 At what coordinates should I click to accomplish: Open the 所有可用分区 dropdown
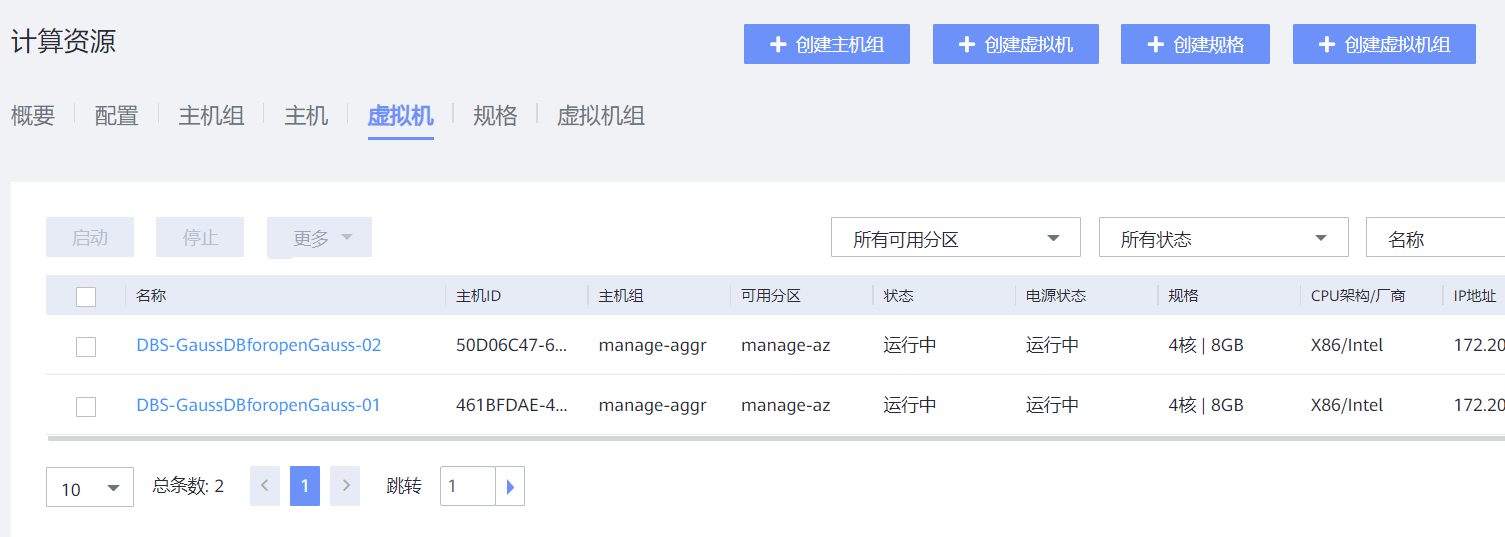point(955,238)
